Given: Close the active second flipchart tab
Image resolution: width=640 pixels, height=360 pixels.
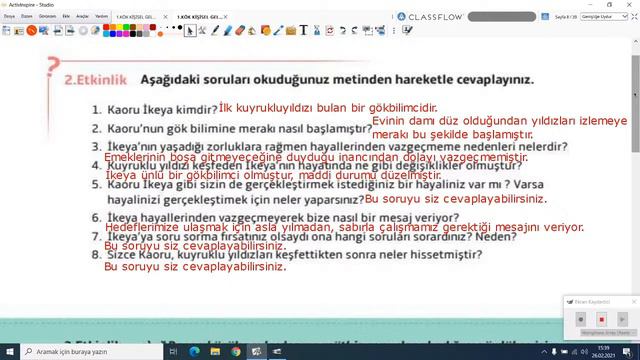Looking at the screenshot, I should [x=225, y=17].
